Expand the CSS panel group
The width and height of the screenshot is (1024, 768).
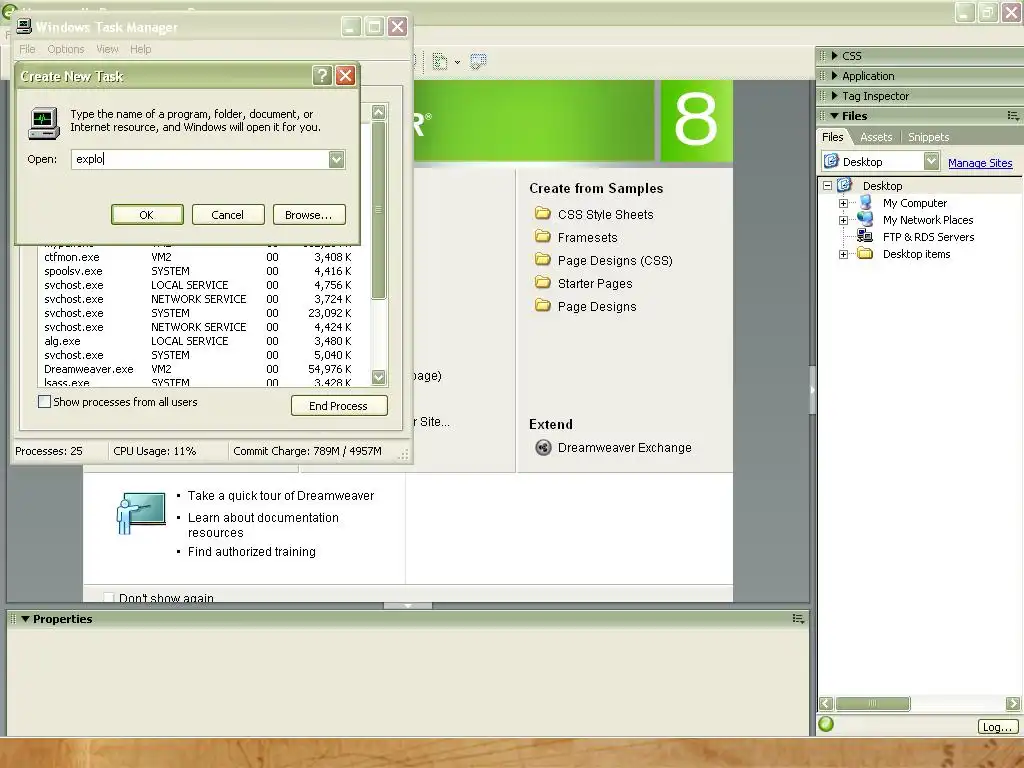click(835, 56)
